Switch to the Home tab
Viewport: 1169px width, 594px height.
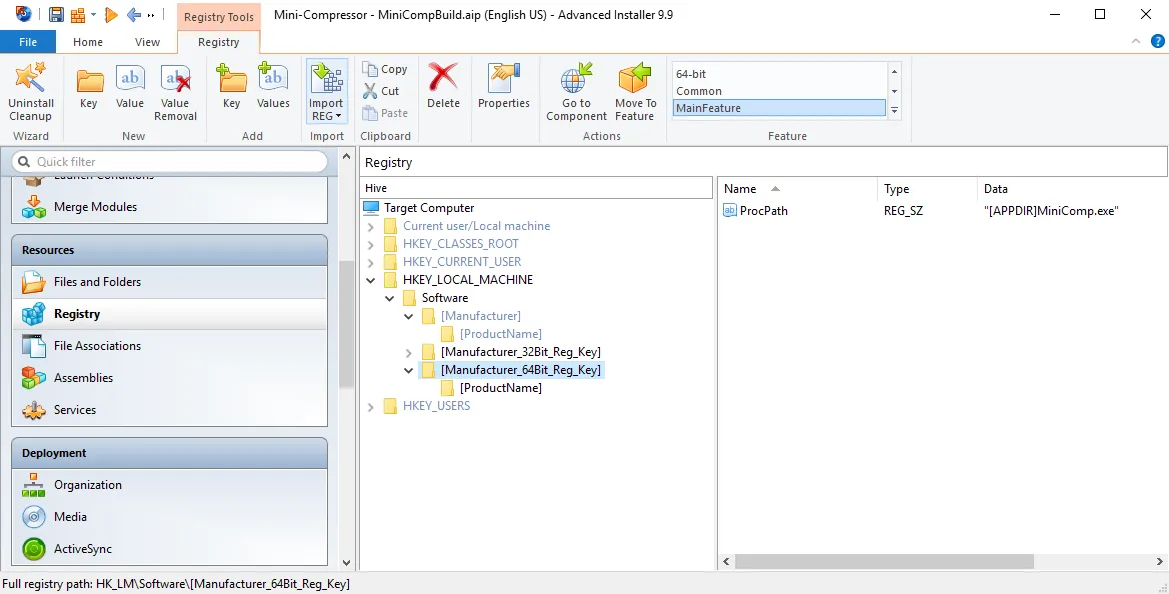(x=88, y=42)
